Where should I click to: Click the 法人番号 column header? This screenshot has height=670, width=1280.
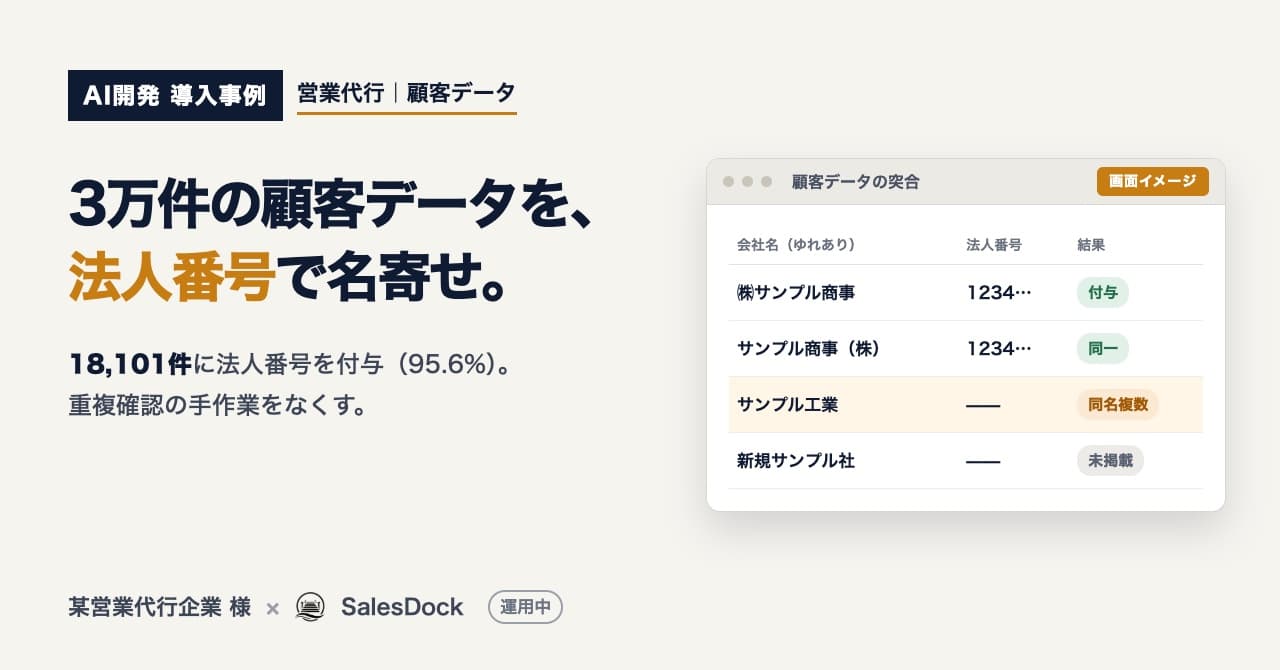[994, 244]
